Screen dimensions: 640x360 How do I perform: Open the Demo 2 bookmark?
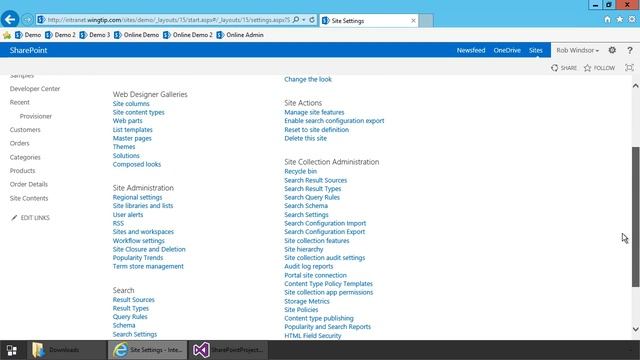[60, 35]
